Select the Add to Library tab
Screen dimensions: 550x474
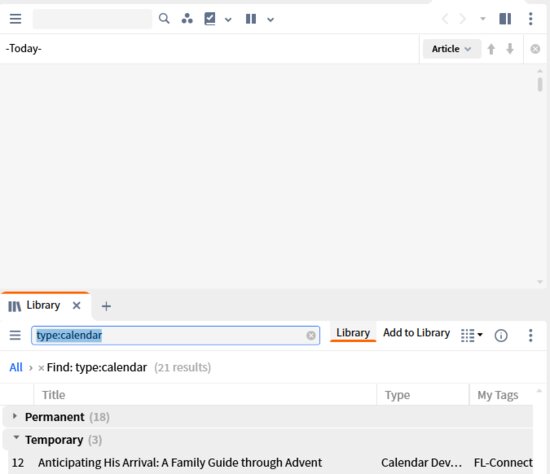pyautogui.click(x=416, y=333)
